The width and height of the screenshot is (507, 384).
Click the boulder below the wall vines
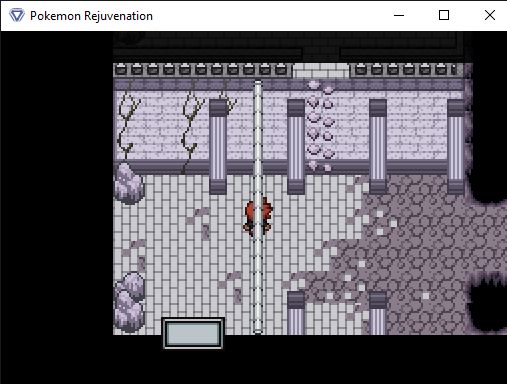(129, 183)
